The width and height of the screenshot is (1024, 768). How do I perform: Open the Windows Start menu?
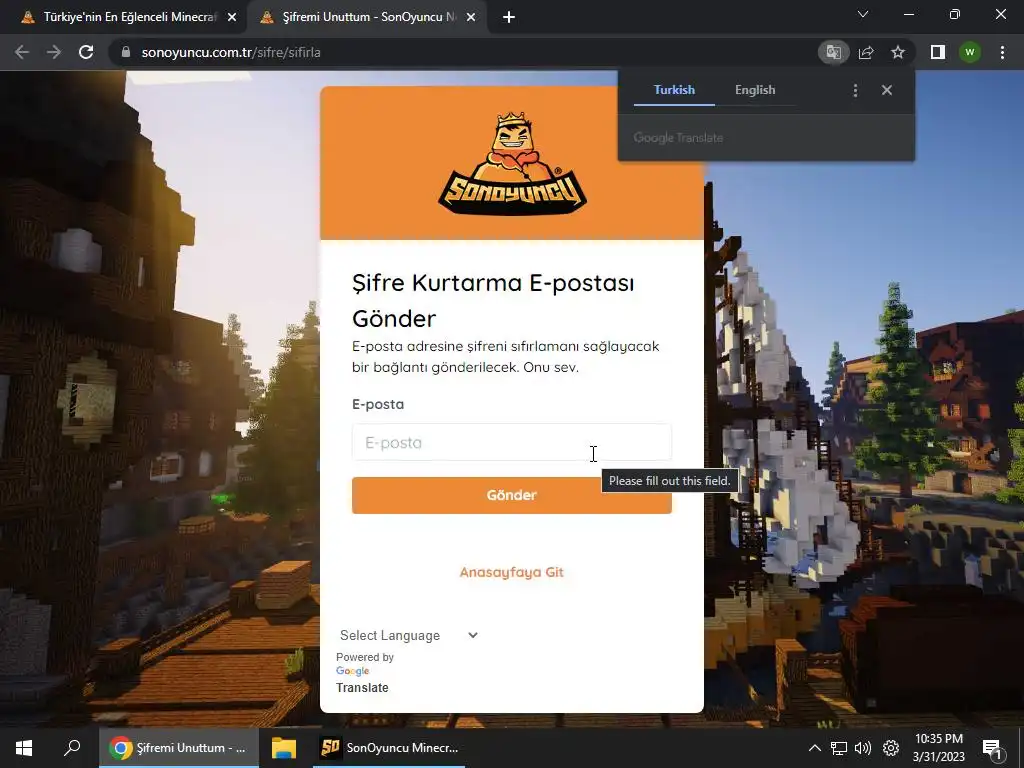[x=24, y=748]
